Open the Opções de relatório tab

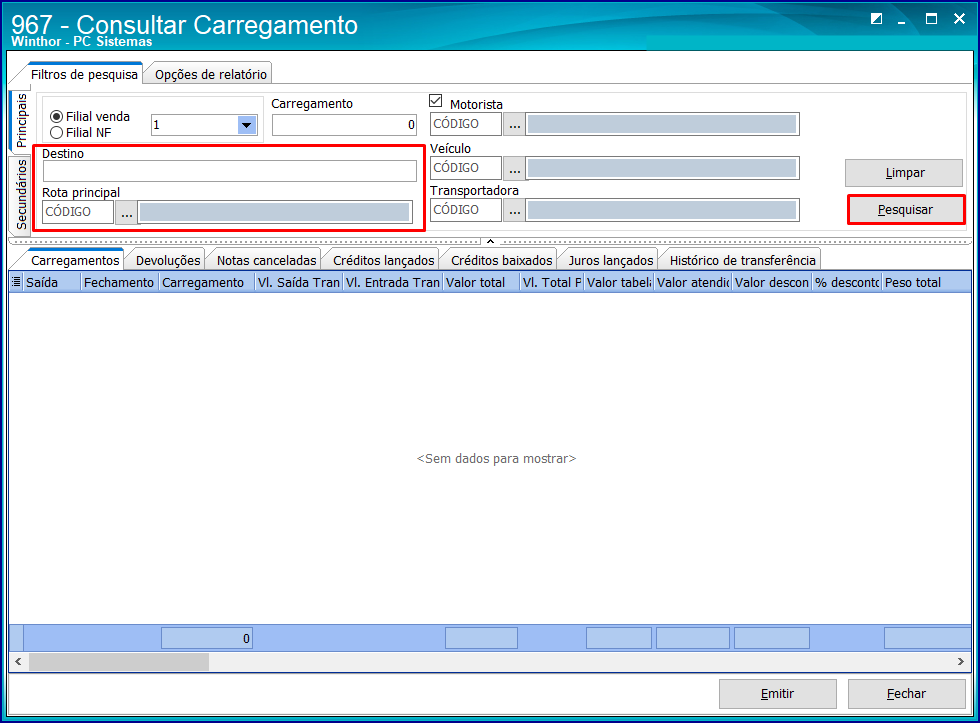pyautogui.click(x=211, y=74)
